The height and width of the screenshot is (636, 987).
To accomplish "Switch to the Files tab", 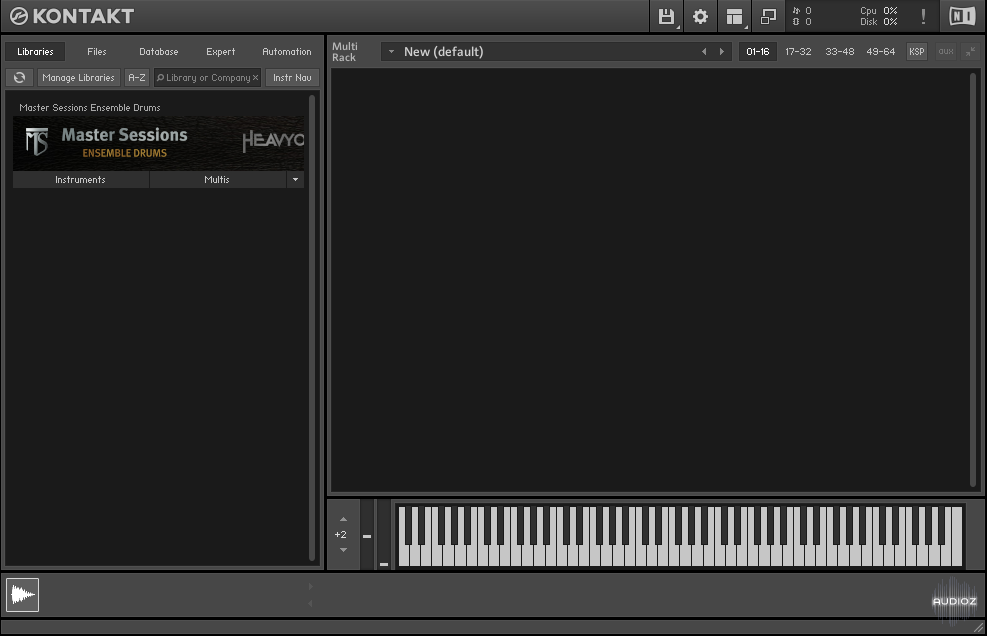I will click(97, 52).
